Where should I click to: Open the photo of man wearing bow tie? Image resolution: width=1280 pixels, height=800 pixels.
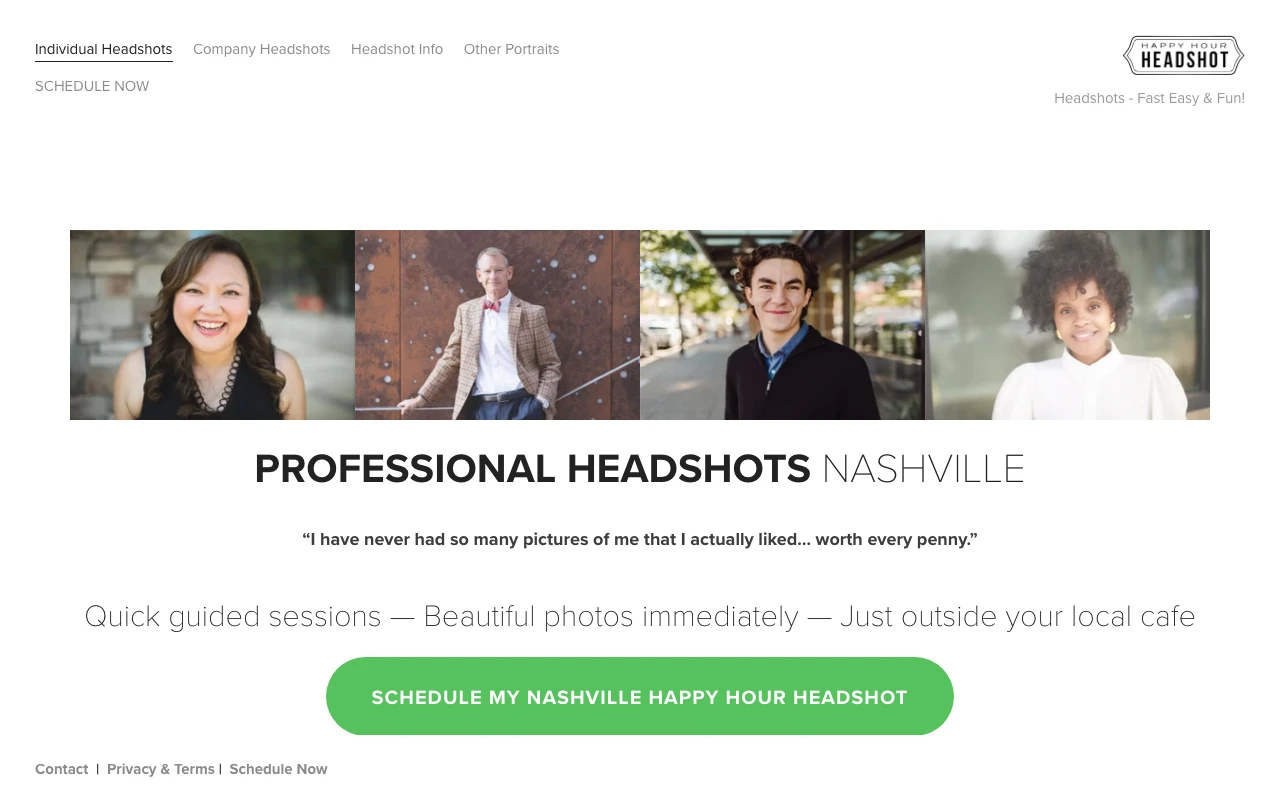497,325
